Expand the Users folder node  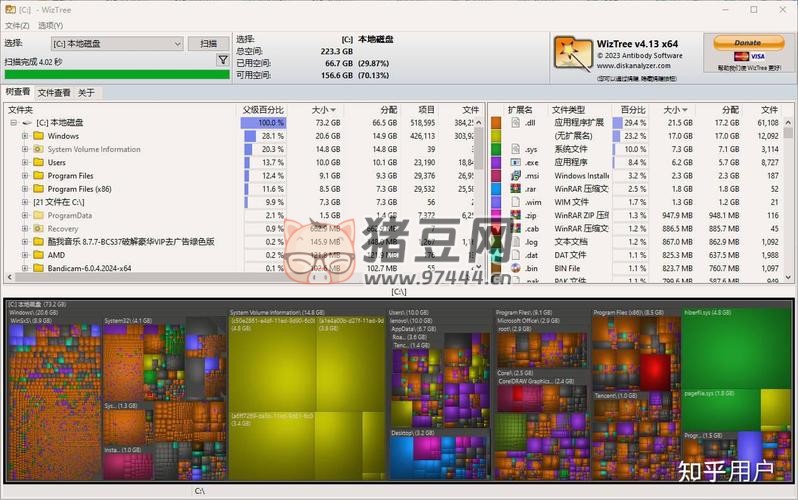[24, 162]
